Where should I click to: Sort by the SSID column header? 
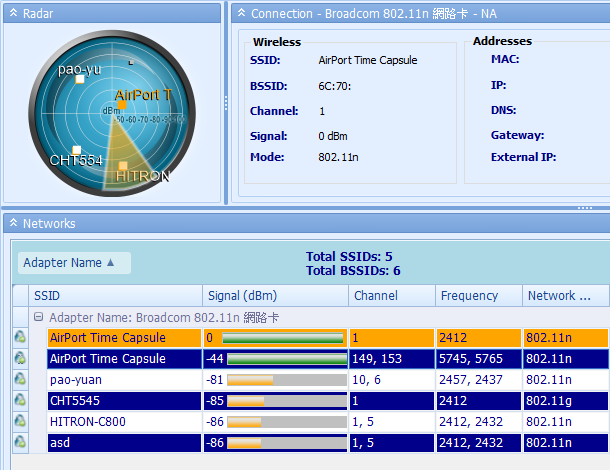[115, 296]
